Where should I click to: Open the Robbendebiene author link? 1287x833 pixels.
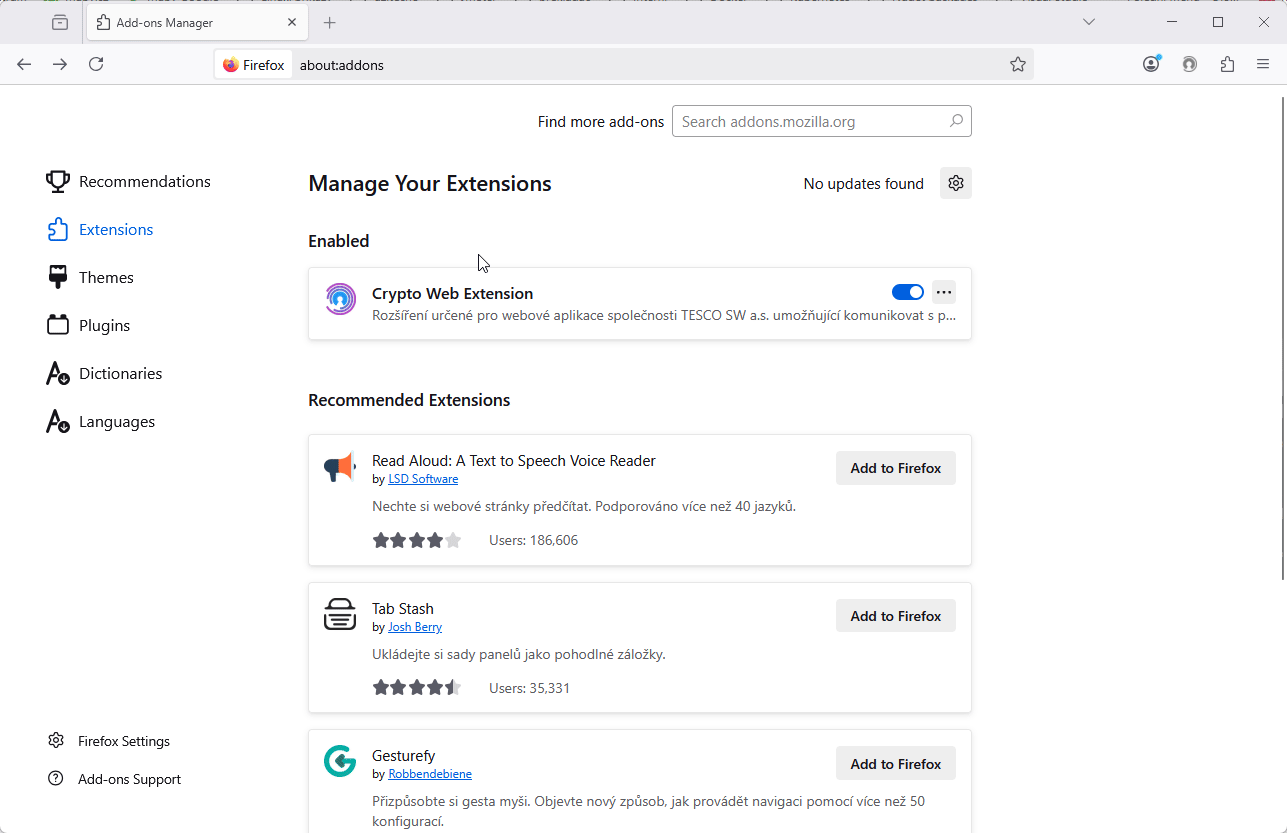coord(430,774)
